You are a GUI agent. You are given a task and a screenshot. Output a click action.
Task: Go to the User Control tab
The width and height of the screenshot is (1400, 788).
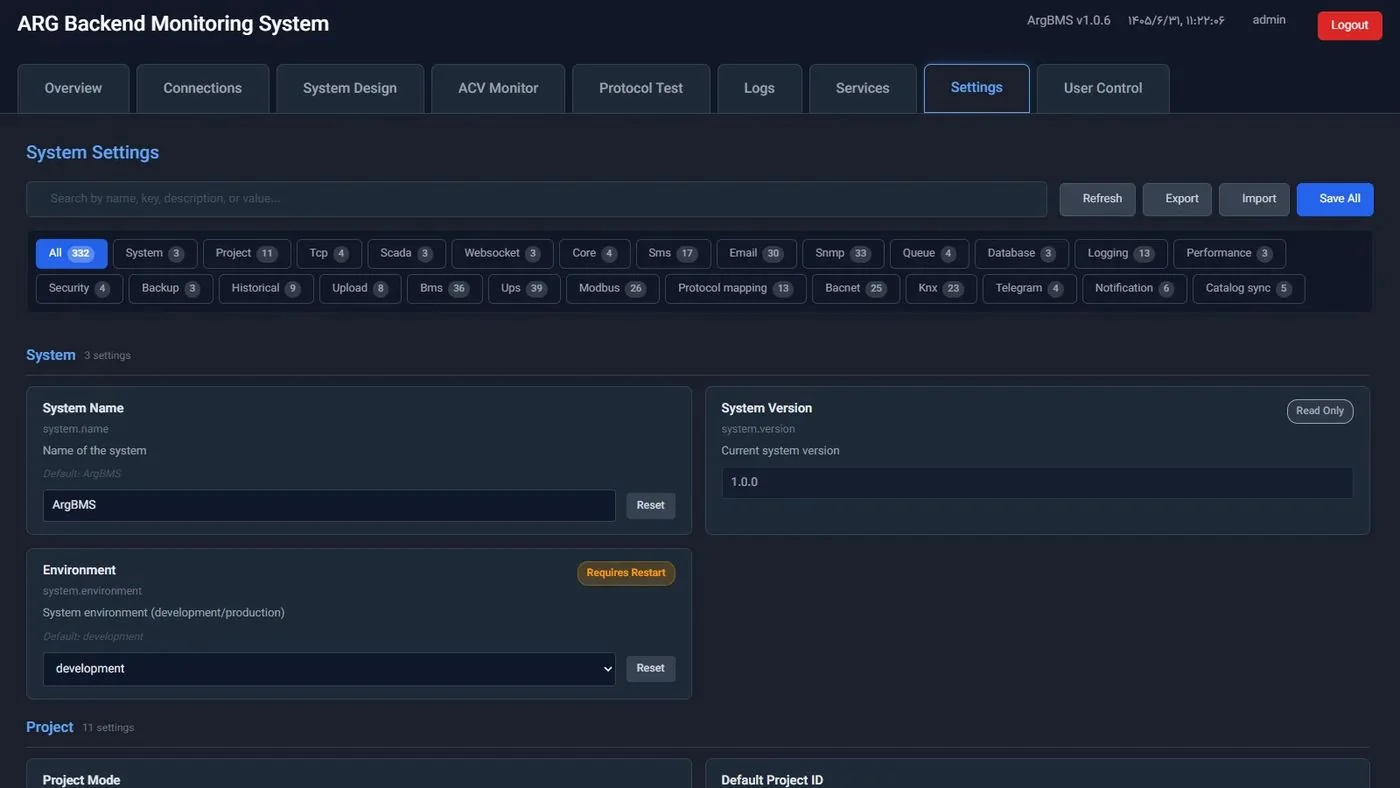click(1103, 88)
